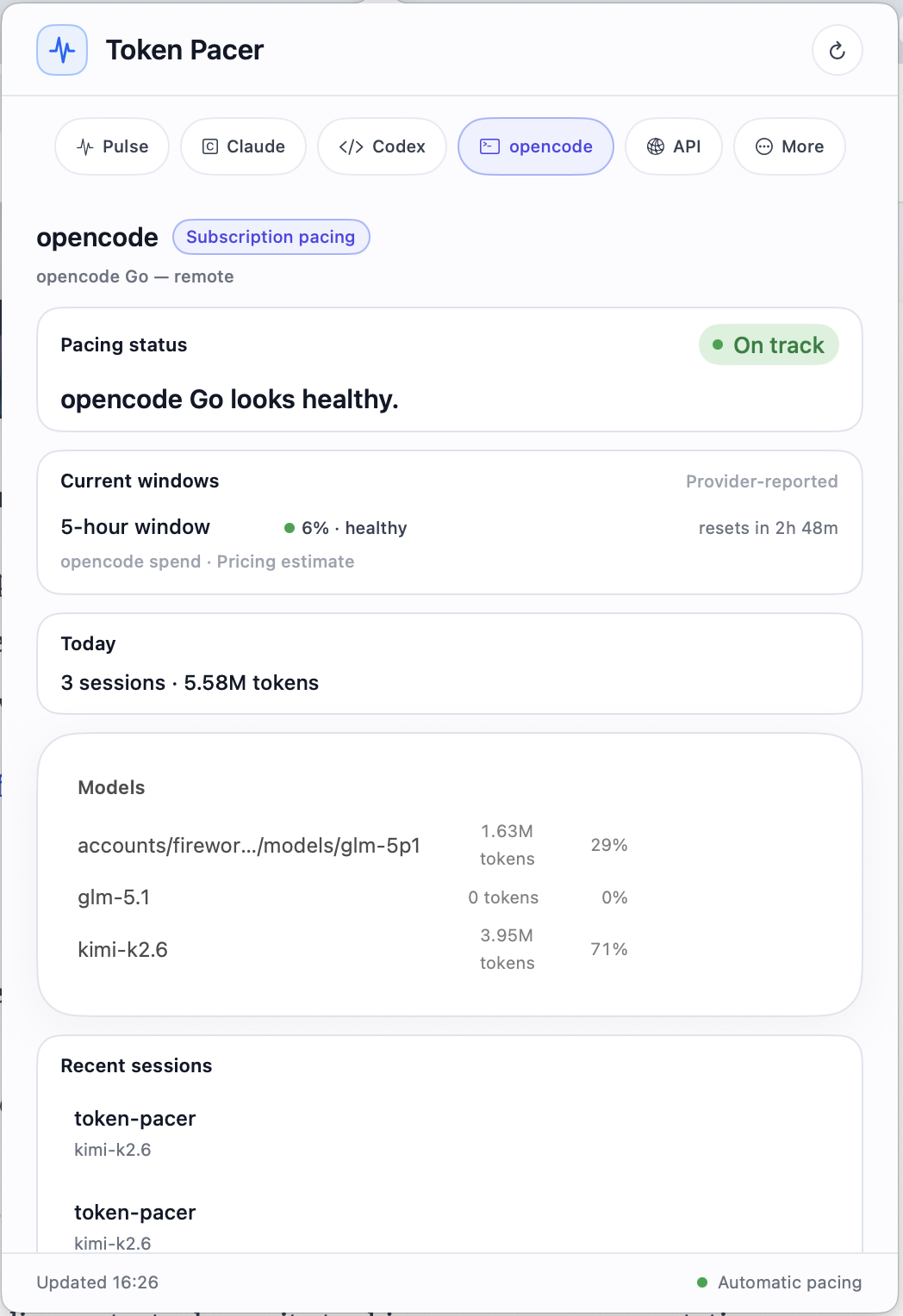Image resolution: width=903 pixels, height=1316 pixels.
Task: Click the Current windows heading
Action: 140,481
